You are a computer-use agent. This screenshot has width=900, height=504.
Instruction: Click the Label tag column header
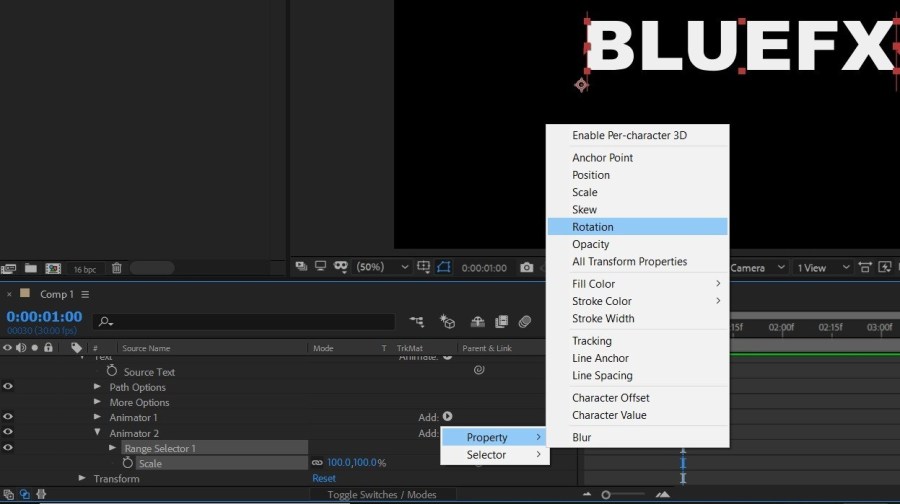76,347
